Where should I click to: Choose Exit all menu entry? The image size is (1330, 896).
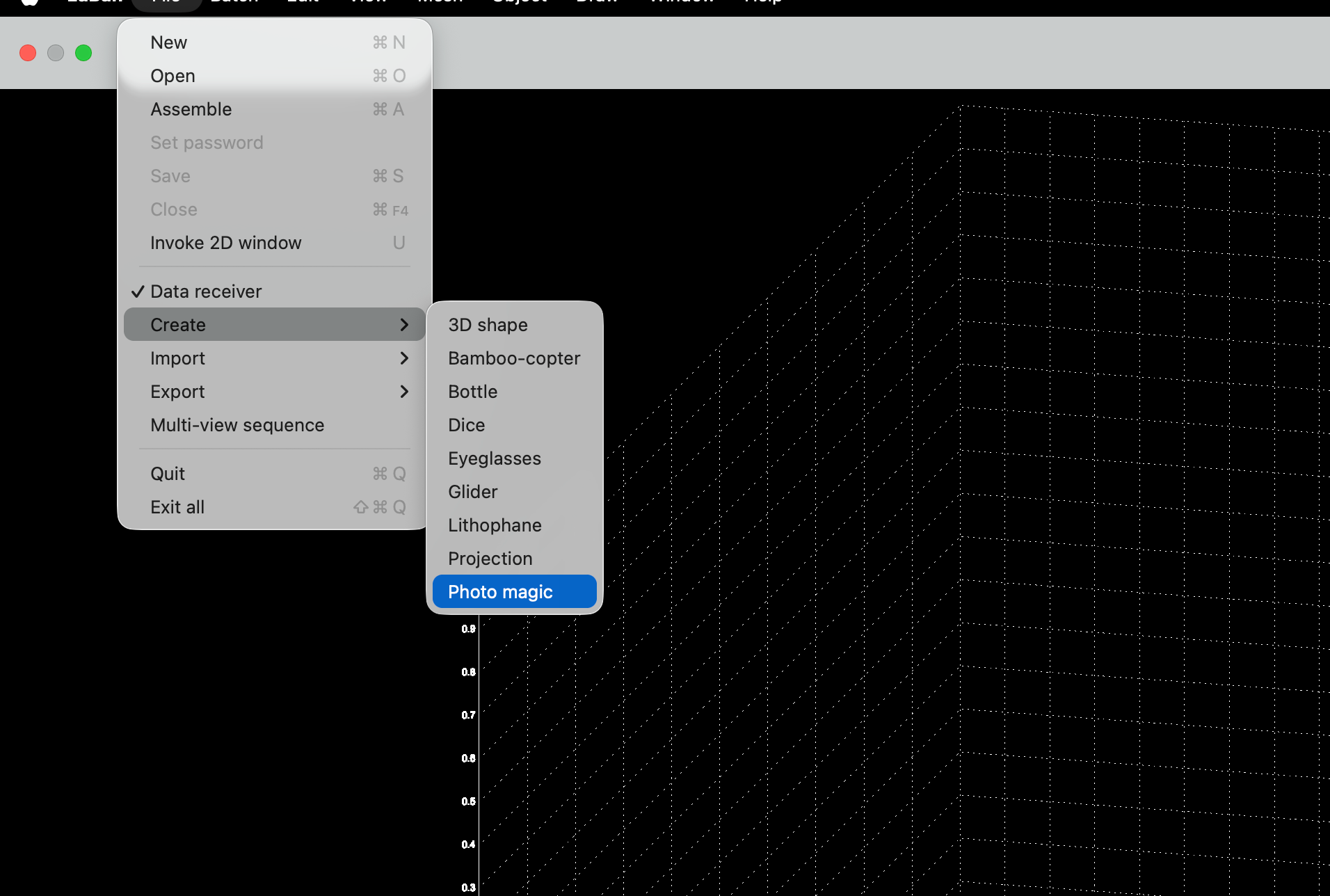(275, 507)
